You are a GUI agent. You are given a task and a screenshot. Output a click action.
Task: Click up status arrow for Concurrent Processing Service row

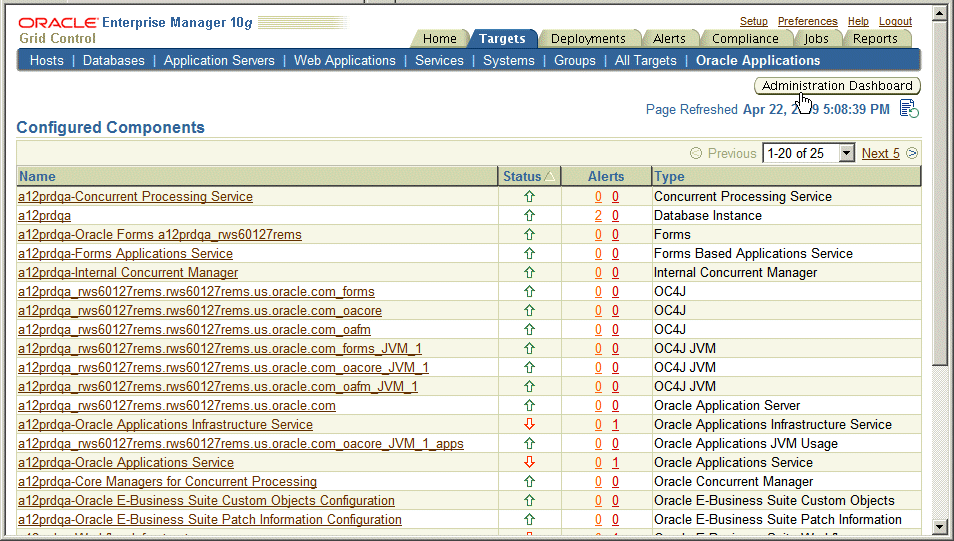coord(529,197)
